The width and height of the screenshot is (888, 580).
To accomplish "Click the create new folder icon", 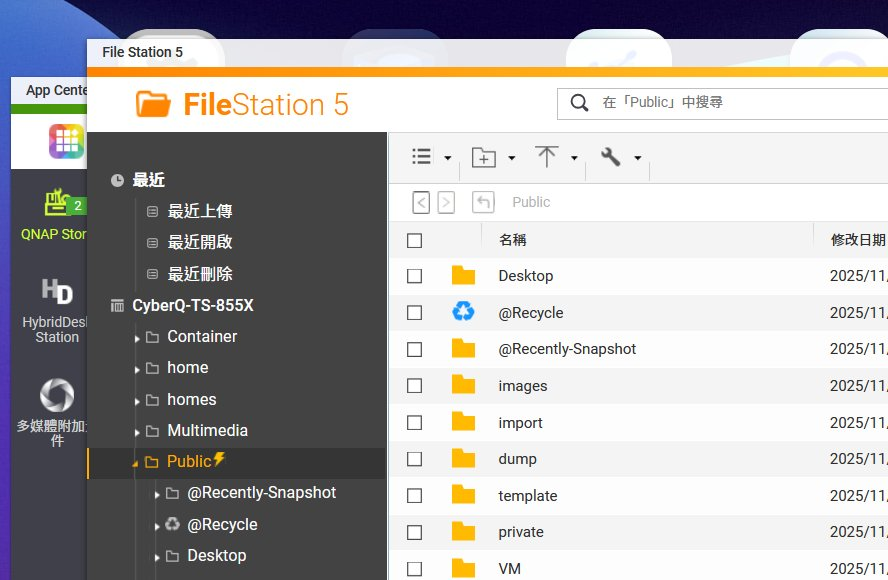I will 484,157.
